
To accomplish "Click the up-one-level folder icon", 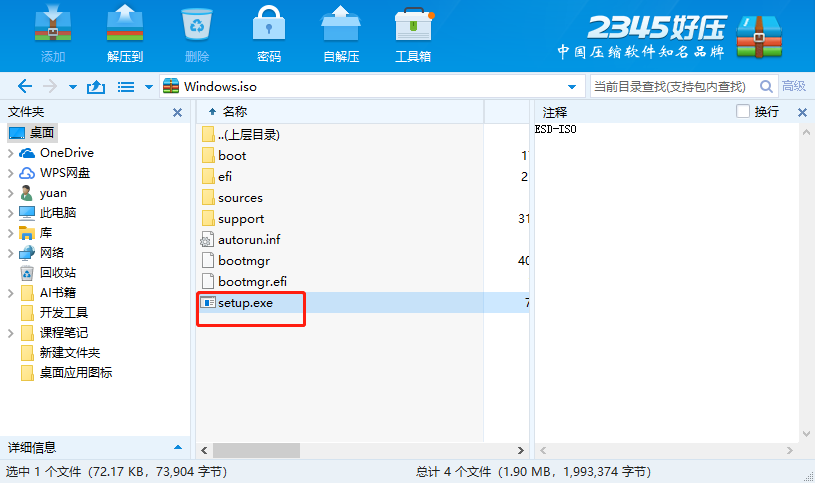I will click(96, 86).
